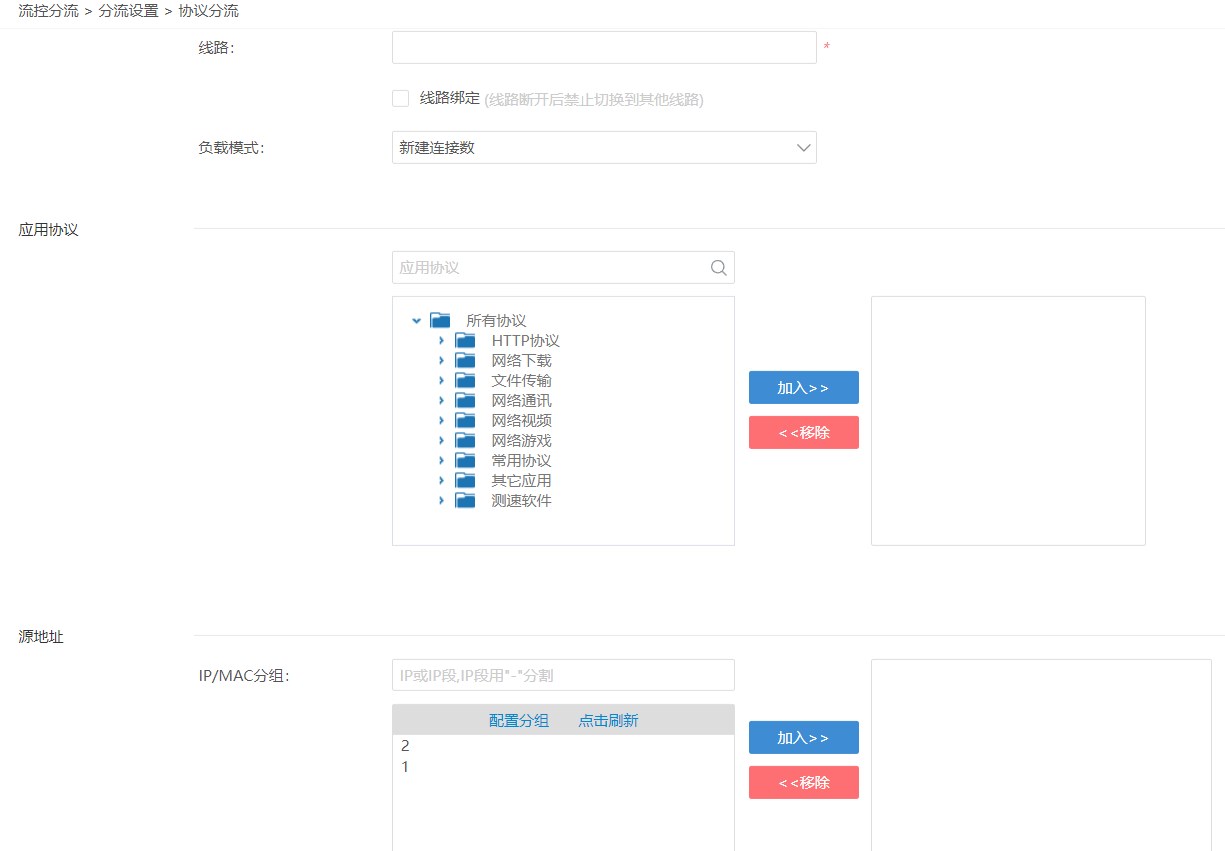1225x851 pixels.
Task: Click the selected source address list box
Action: (1041, 755)
